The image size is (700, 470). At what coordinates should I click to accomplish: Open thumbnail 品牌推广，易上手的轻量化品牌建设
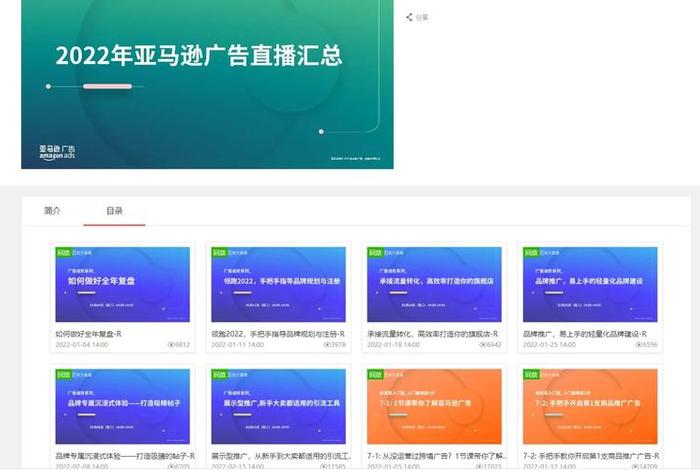coord(590,284)
